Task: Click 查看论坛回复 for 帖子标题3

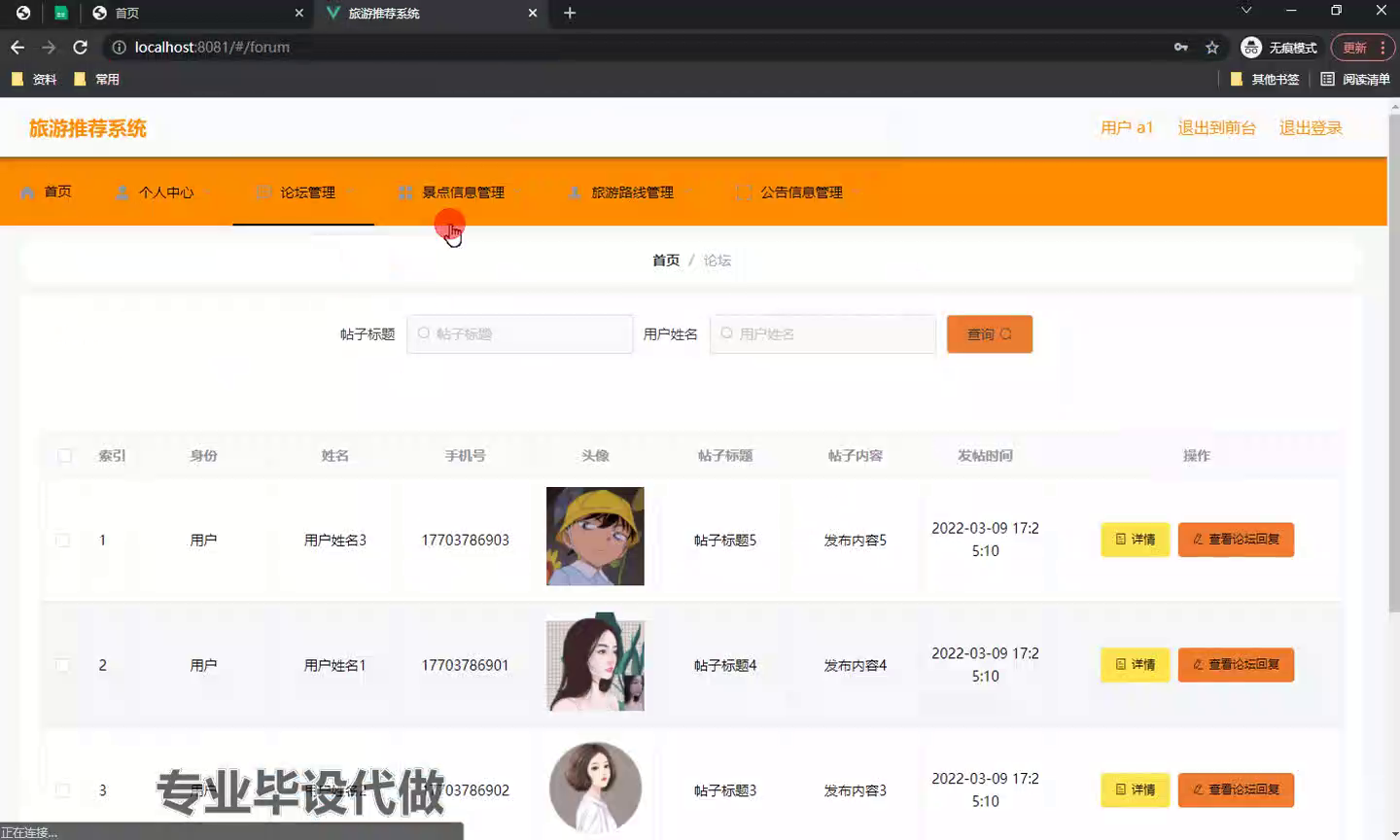Action: [1236, 789]
